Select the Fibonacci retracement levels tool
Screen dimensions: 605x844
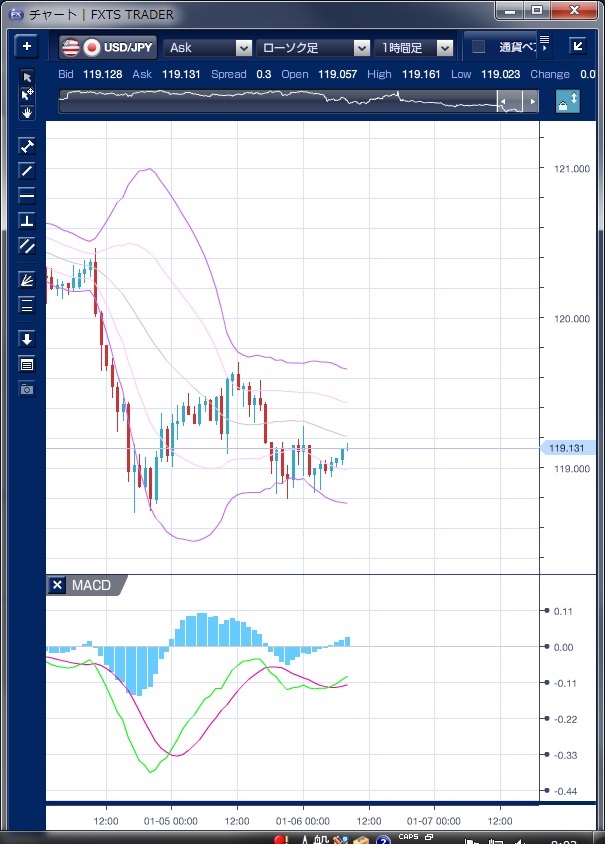(27, 305)
